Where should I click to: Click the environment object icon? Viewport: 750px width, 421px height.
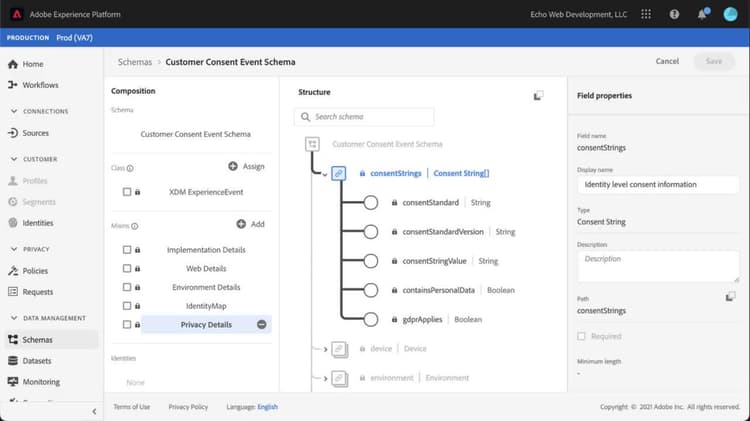coord(339,378)
